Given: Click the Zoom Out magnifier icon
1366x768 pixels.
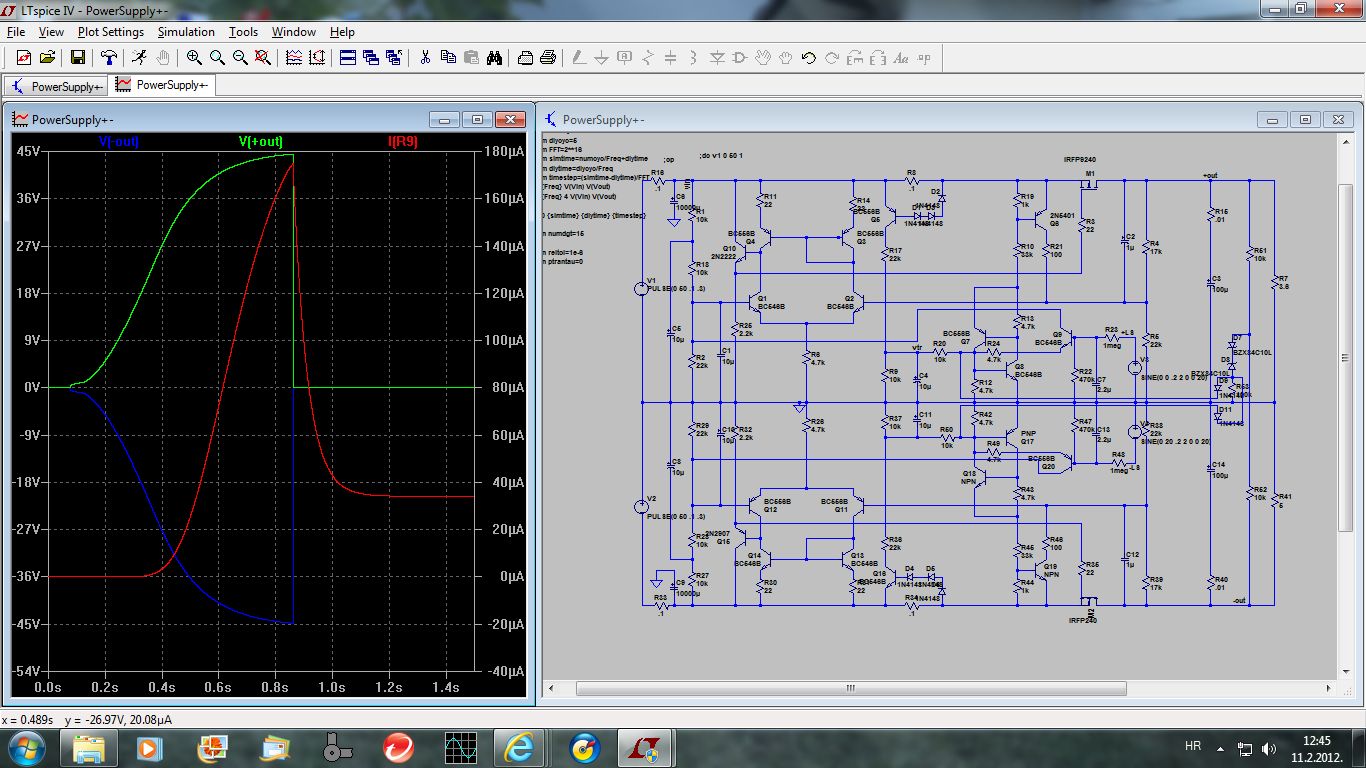Looking at the screenshot, I should click(x=240, y=58).
